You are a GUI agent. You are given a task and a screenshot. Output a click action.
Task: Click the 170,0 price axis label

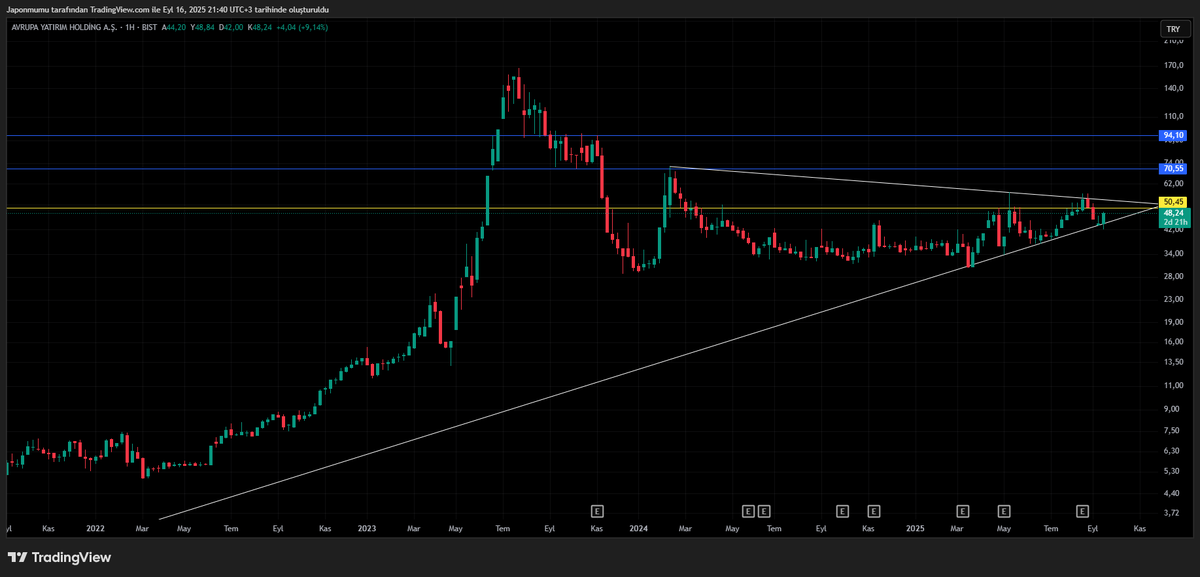1172,66
